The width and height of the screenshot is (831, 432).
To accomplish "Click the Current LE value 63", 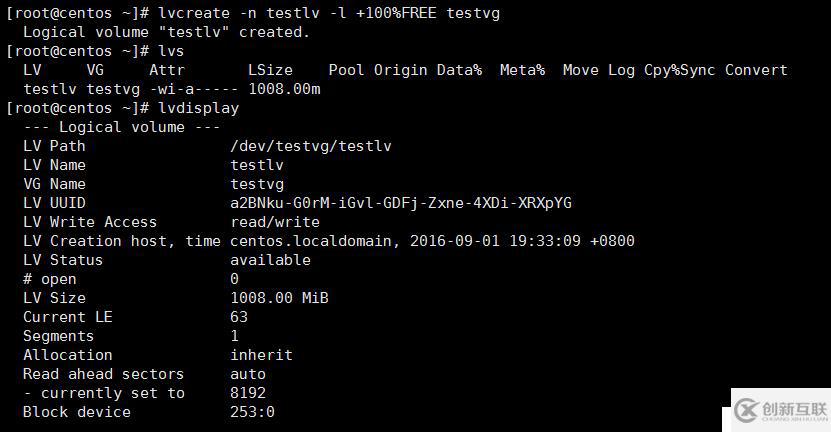I will [x=239, y=317].
